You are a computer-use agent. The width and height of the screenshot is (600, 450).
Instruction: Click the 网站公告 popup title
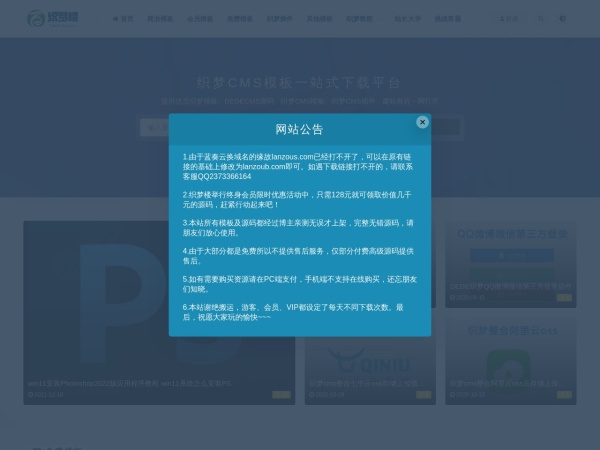299,129
